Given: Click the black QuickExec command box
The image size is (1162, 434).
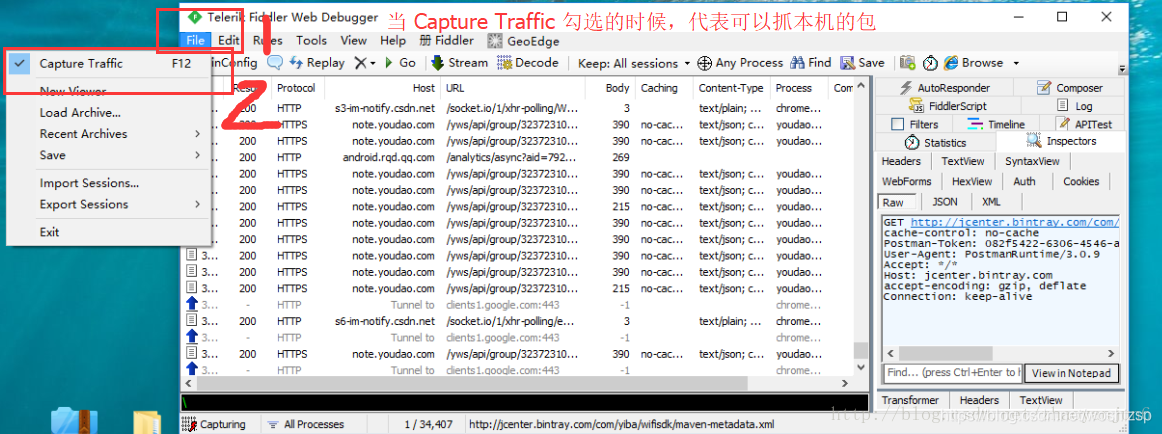Looking at the screenshot, I should click(x=524, y=402).
